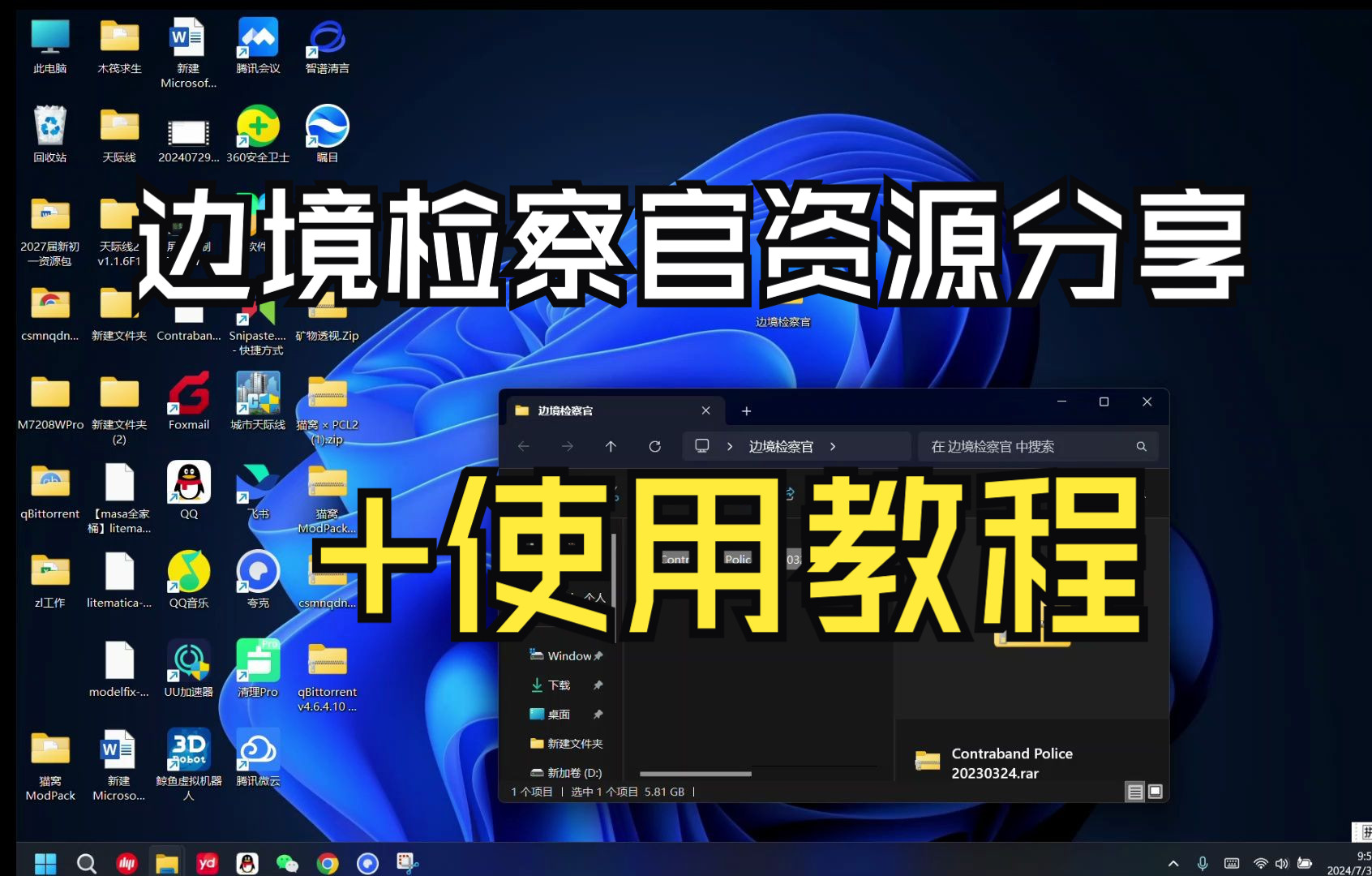Launch UU加速器 shortcut
Image resolution: width=1372 pixels, height=876 pixels.
click(x=189, y=669)
